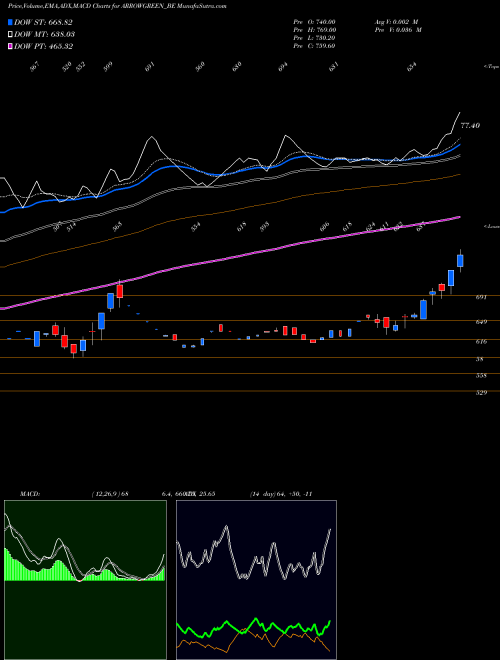Select the 'DOW ST: 668.82' legend text

pos(43,22)
